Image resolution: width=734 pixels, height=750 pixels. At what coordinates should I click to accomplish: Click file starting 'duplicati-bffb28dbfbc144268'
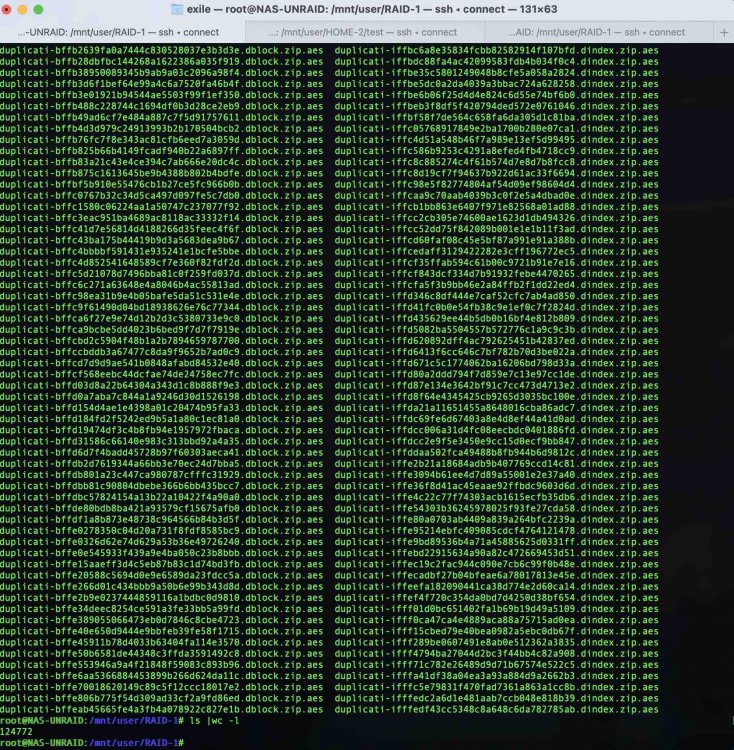pos(162,61)
